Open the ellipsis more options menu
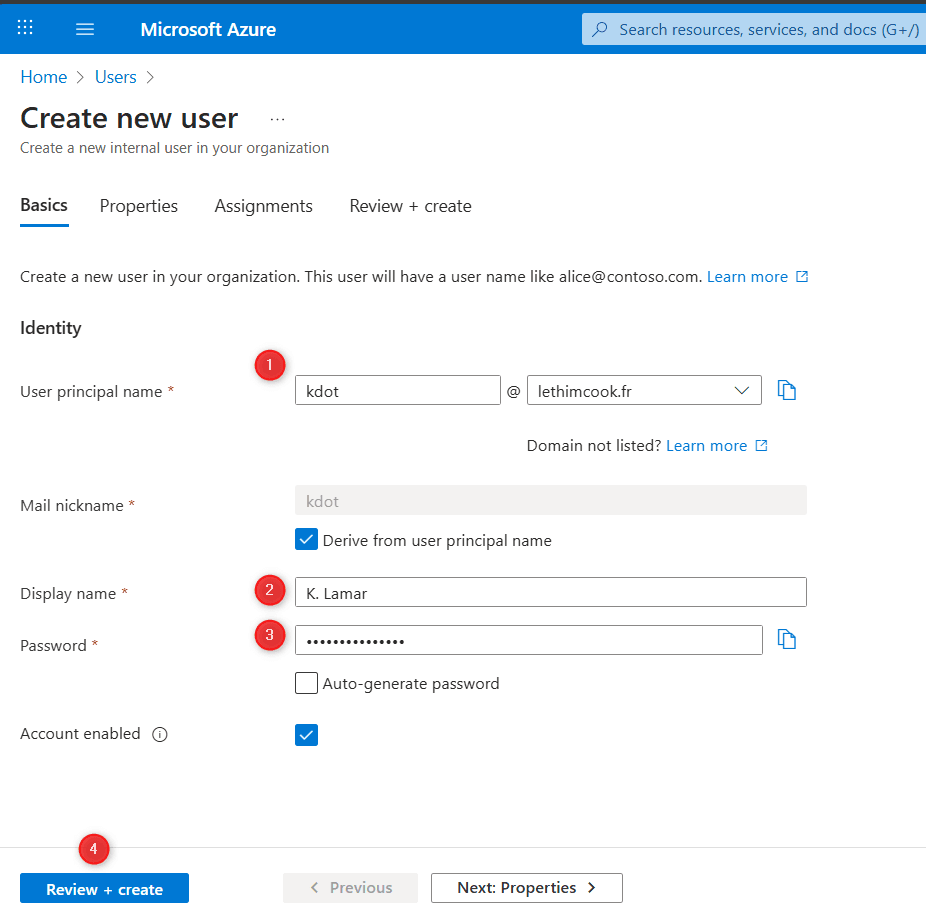 click(x=277, y=119)
